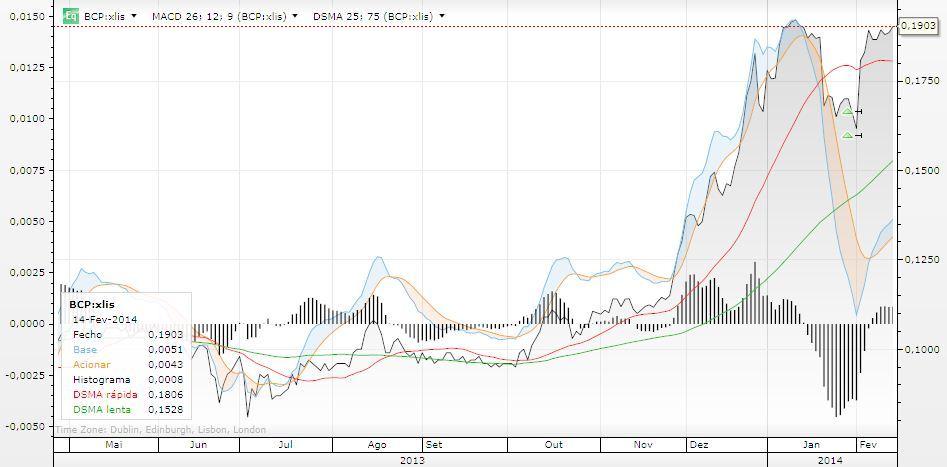
Task: Click the lower green triangle event marker
Action: coord(847,135)
